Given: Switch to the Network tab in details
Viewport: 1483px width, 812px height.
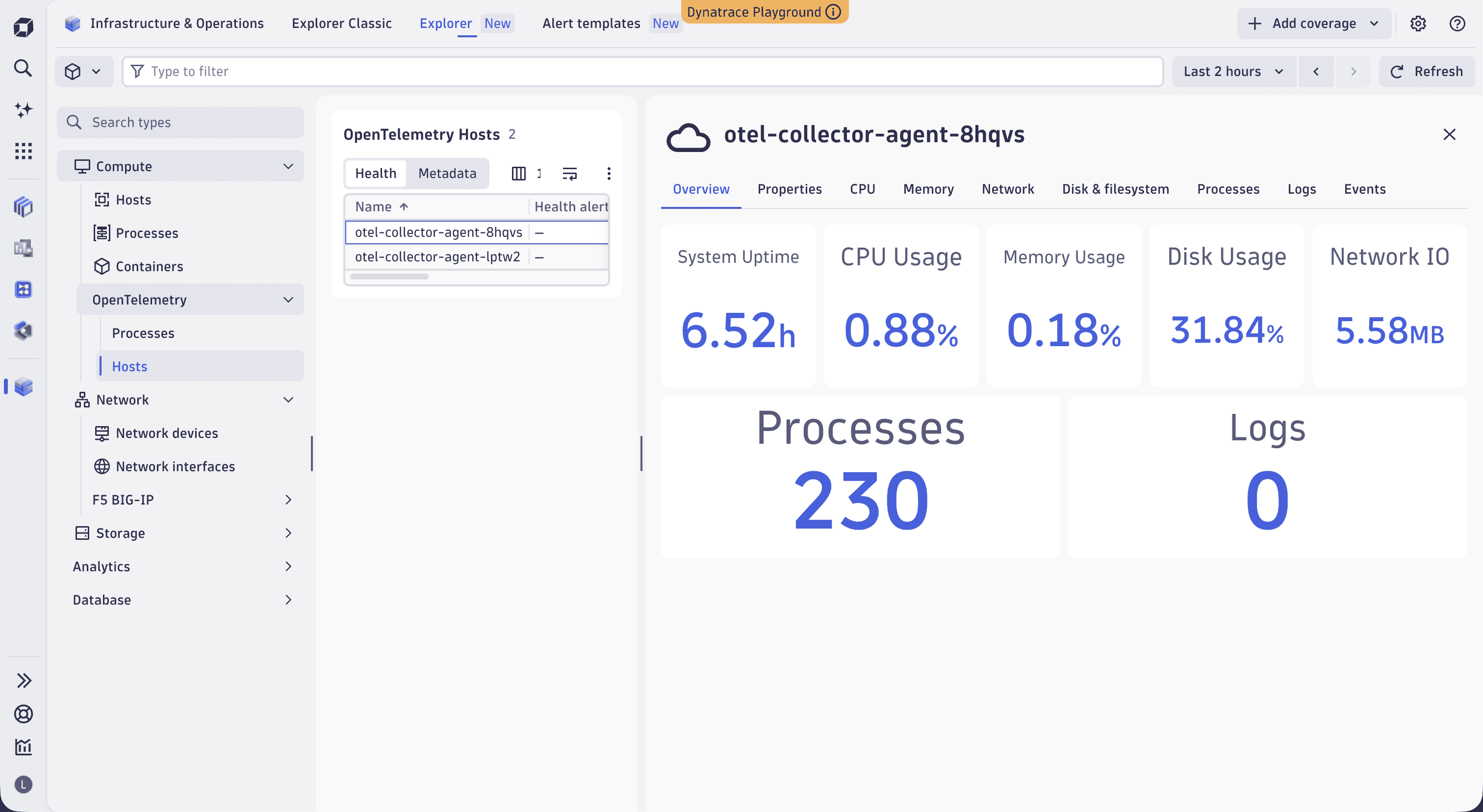Looking at the screenshot, I should coord(1007,189).
